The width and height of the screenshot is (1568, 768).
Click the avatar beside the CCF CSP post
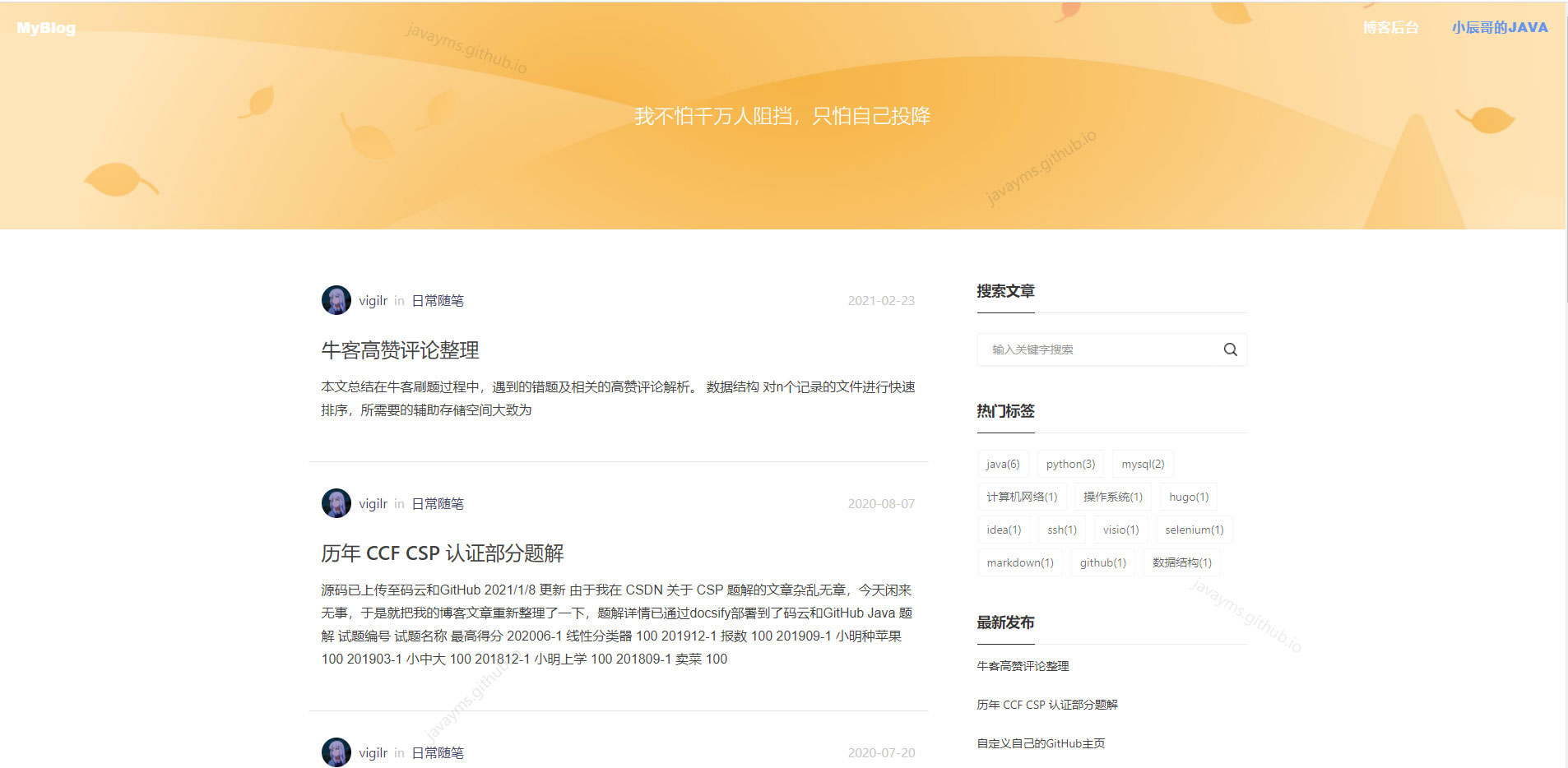coord(336,502)
